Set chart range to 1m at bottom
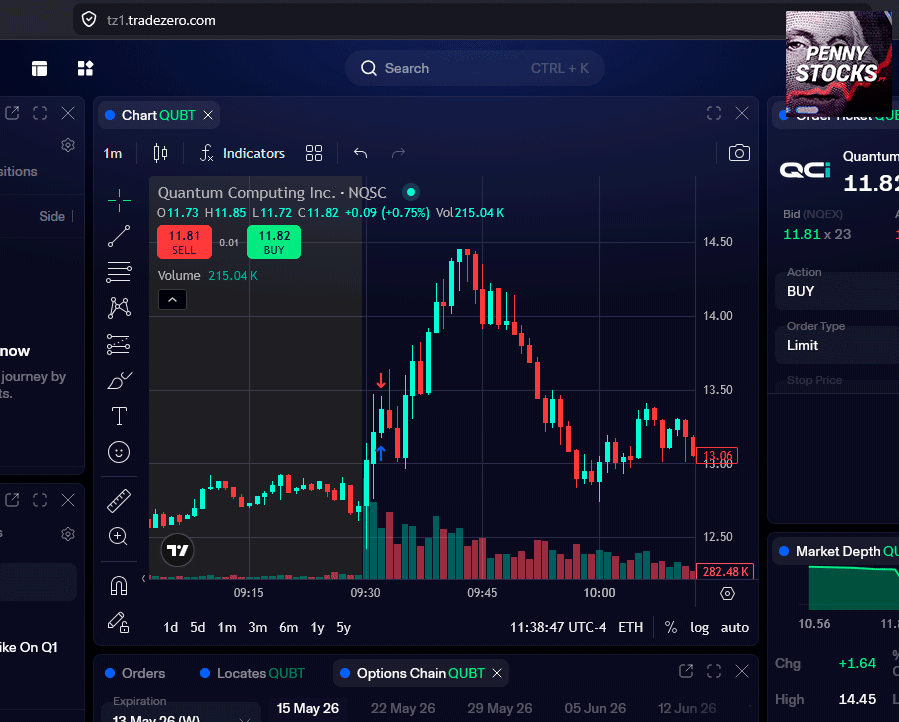The width and height of the screenshot is (899, 722). pyautogui.click(x=227, y=627)
